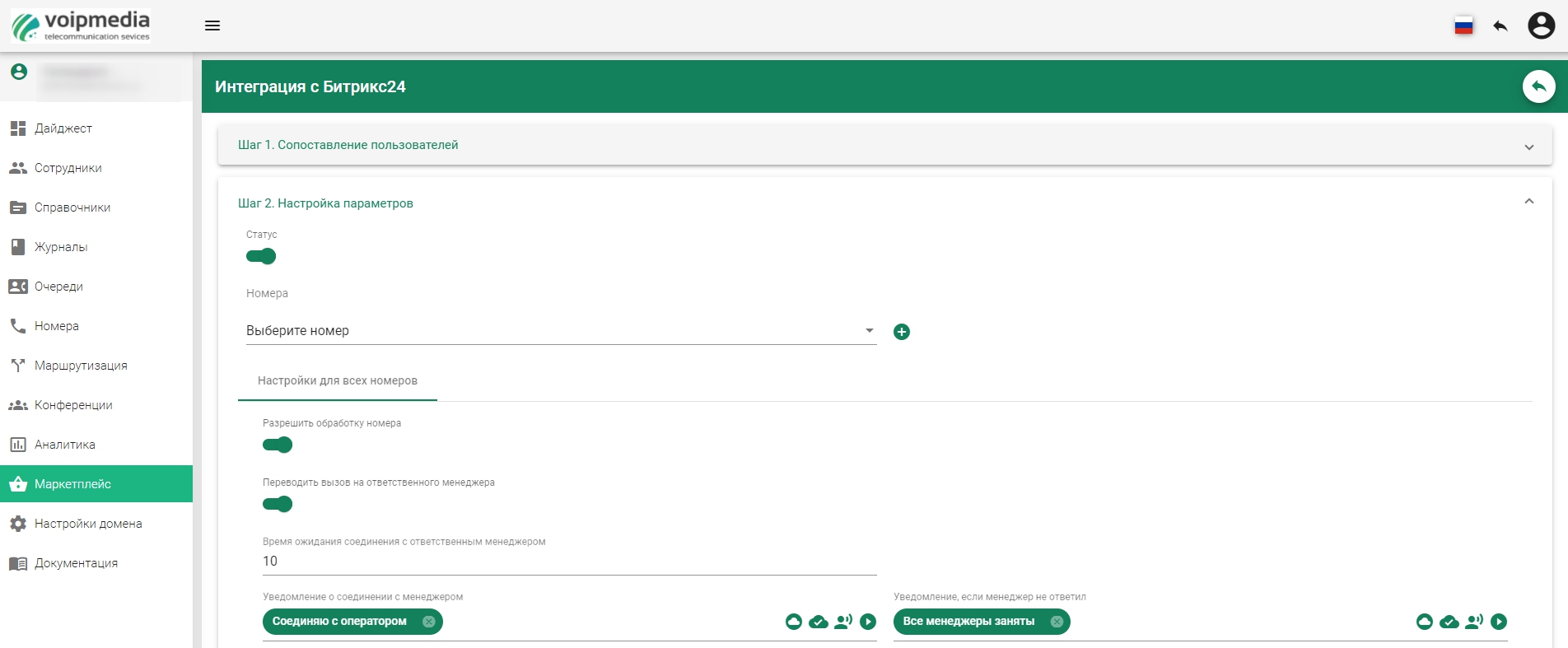Open the 'Выберите номер' dropdown

click(561, 330)
